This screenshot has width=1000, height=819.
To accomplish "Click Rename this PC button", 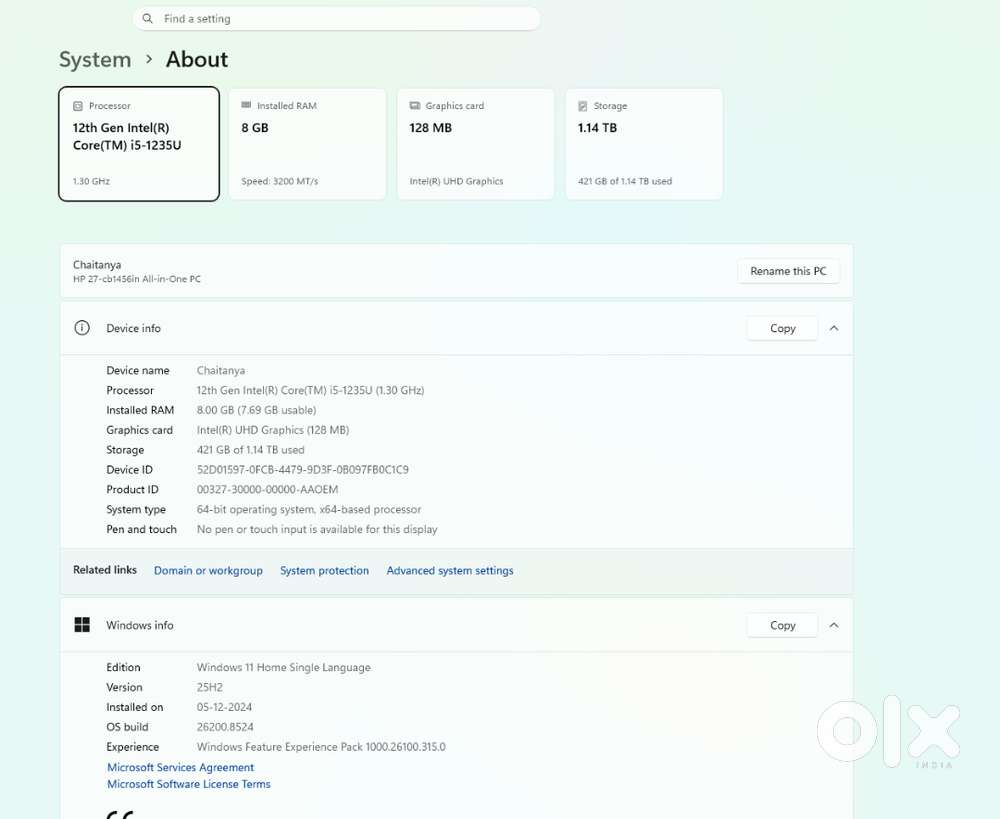I will [788, 271].
